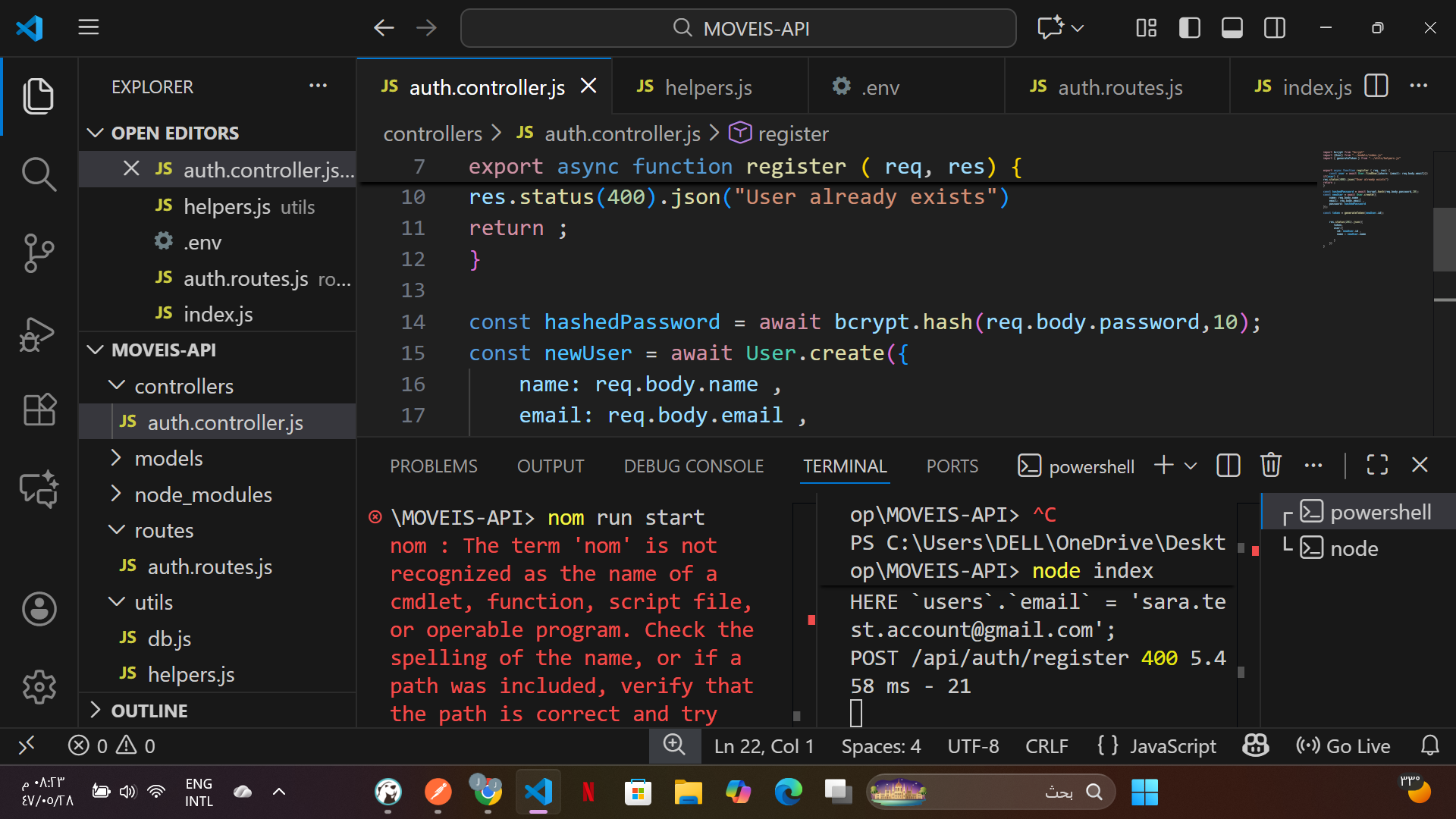This screenshot has width=1456, height=819.
Task: Open the Source Control view
Action: tap(39, 253)
